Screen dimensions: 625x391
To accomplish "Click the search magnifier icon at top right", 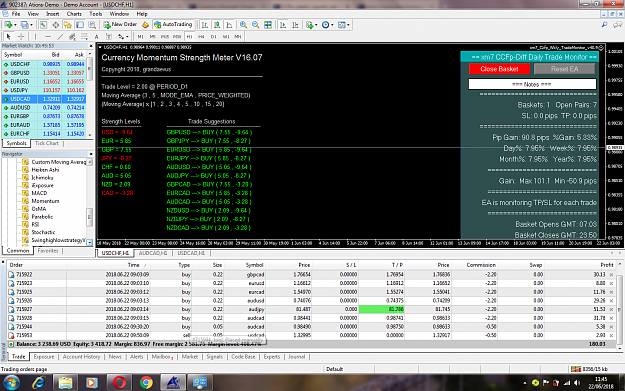I will click(604, 25).
